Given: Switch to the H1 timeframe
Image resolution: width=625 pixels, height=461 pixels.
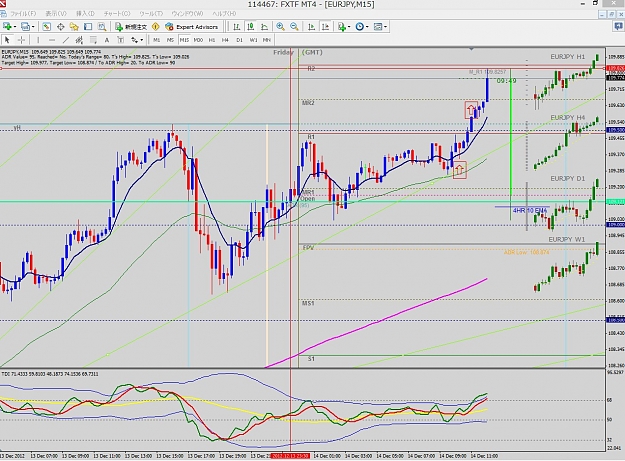Looking at the screenshot, I should pyautogui.click(x=212, y=40).
